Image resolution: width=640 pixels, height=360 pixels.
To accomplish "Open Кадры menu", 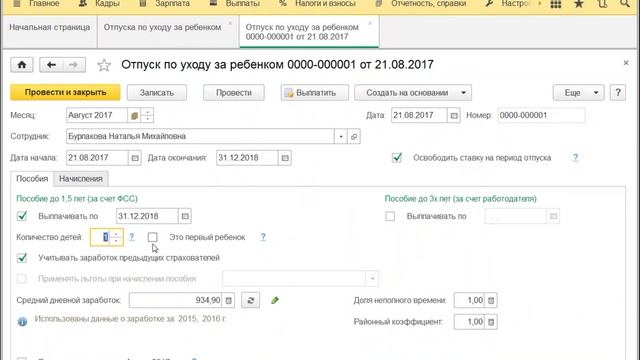I will click(100, 4).
